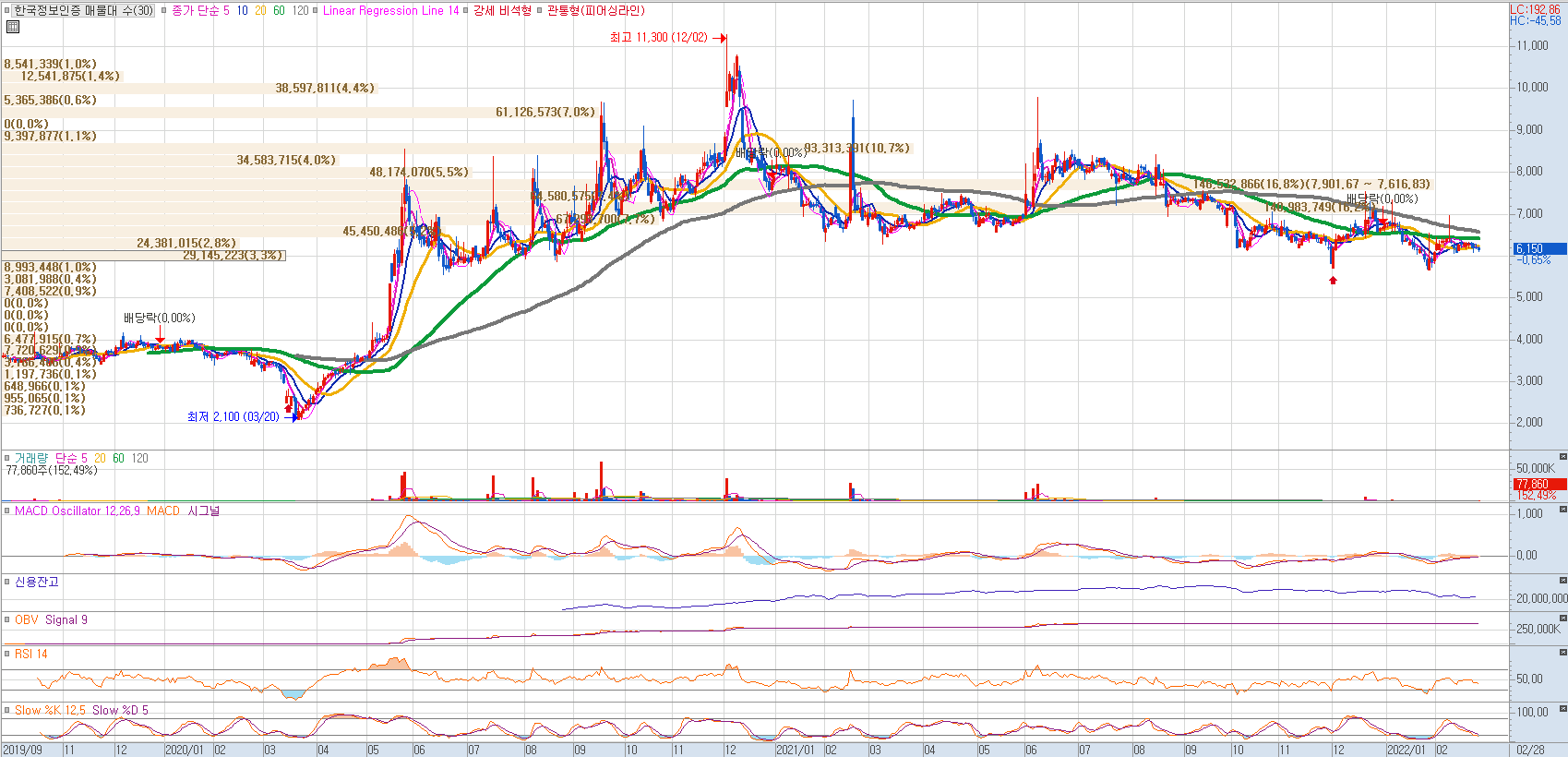Click the square marker before 한국정보인증 title
The width and height of the screenshot is (1568, 757).
click(7, 11)
